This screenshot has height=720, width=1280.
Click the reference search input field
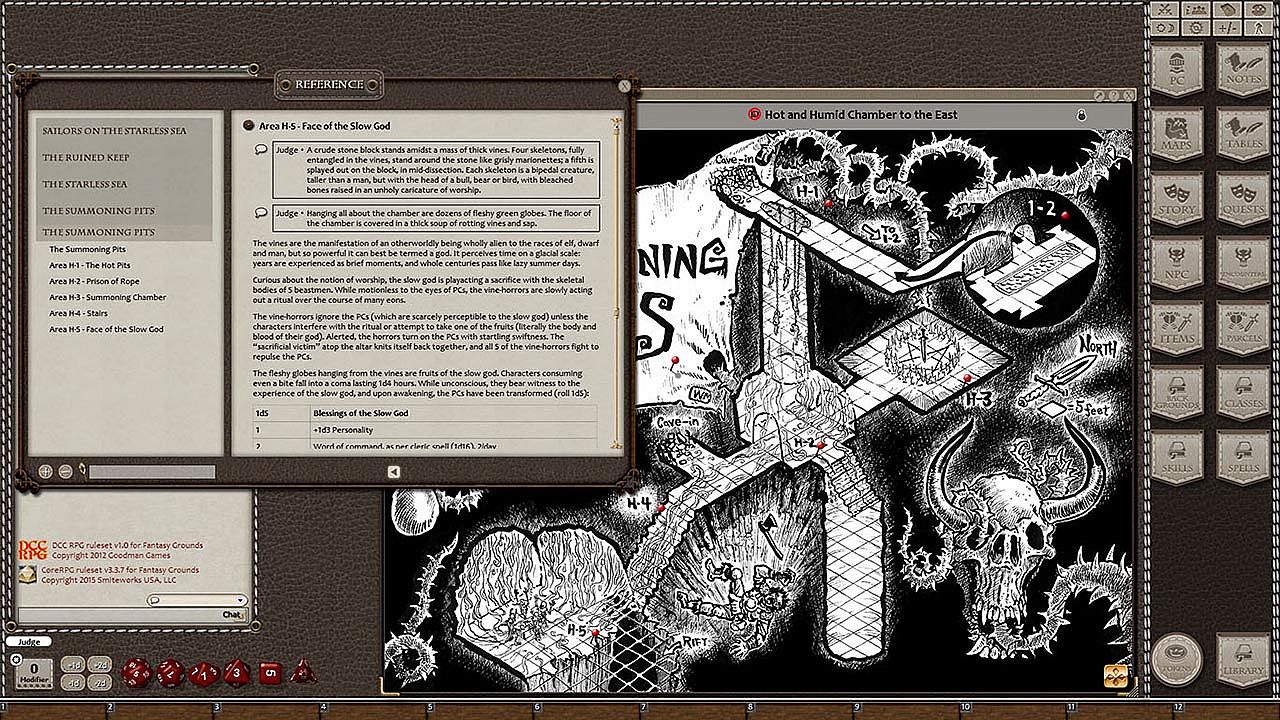coord(152,472)
